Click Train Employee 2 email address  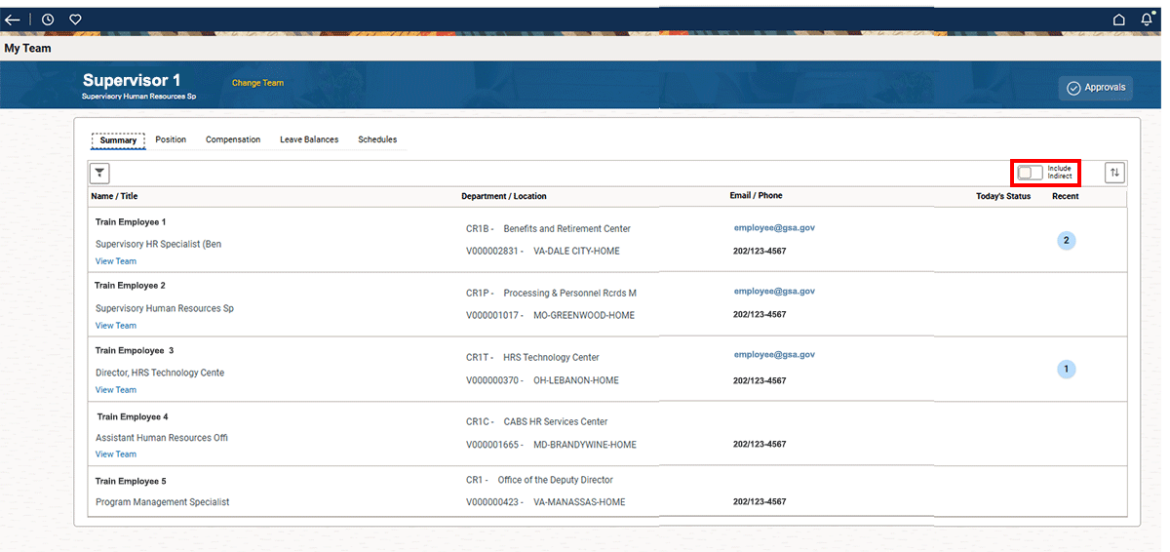pyautogui.click(x=774, y=291)
